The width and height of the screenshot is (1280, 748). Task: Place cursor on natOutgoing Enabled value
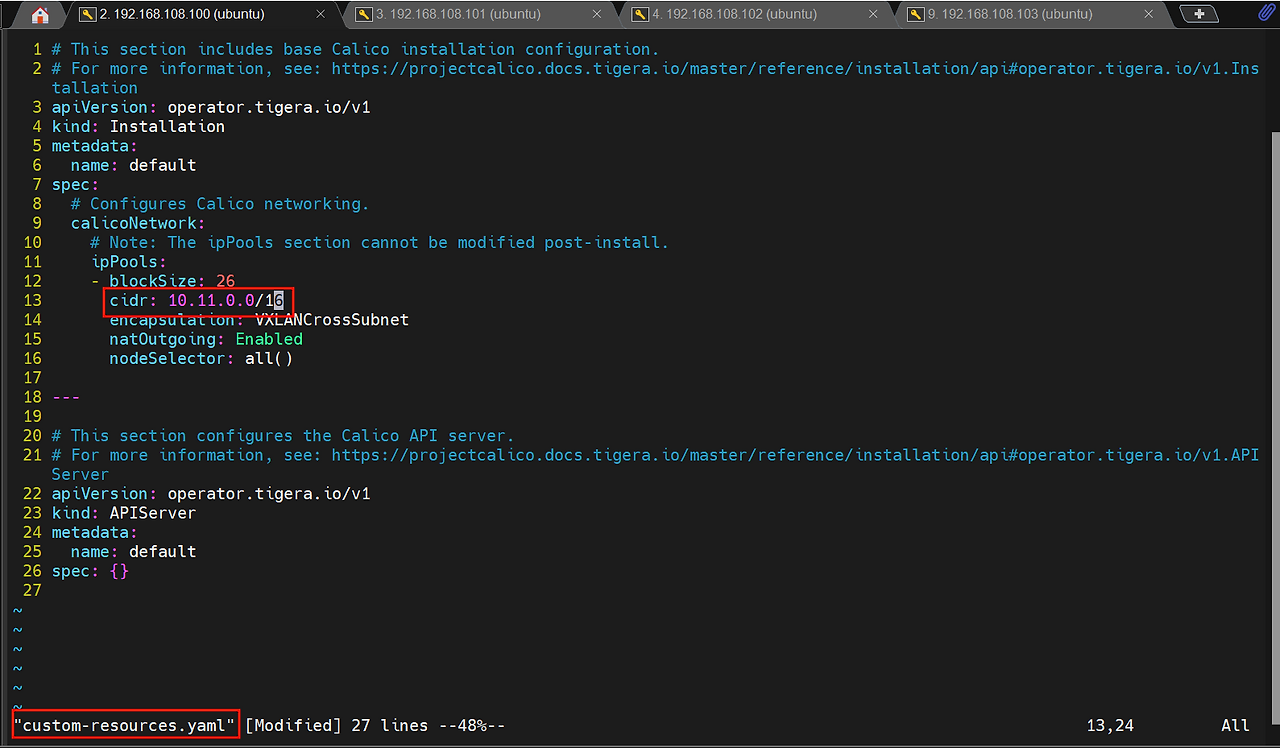point(269,339)
